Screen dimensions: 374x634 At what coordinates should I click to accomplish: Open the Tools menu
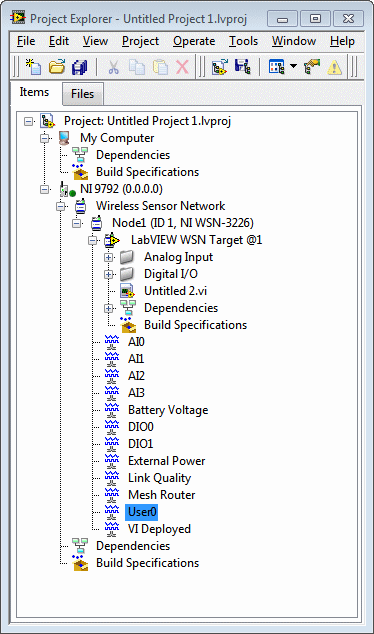click(x=243, y=41)
